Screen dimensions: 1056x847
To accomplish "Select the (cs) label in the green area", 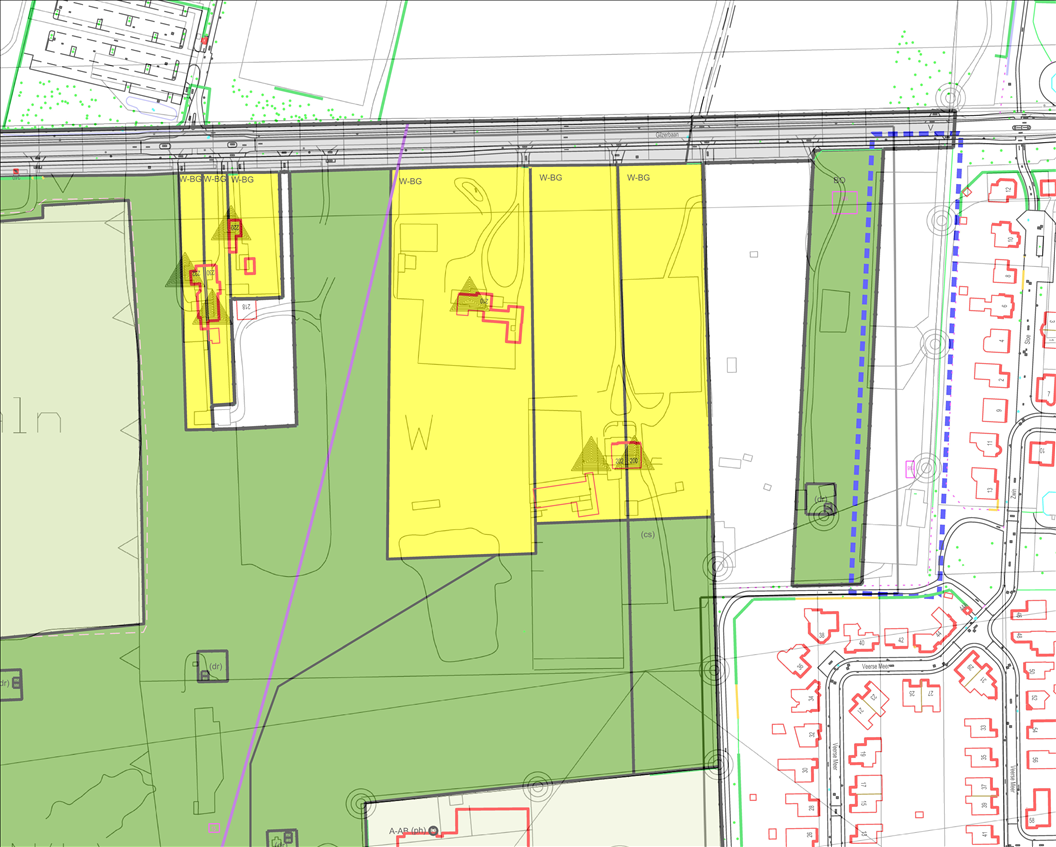I will point(647,535).
